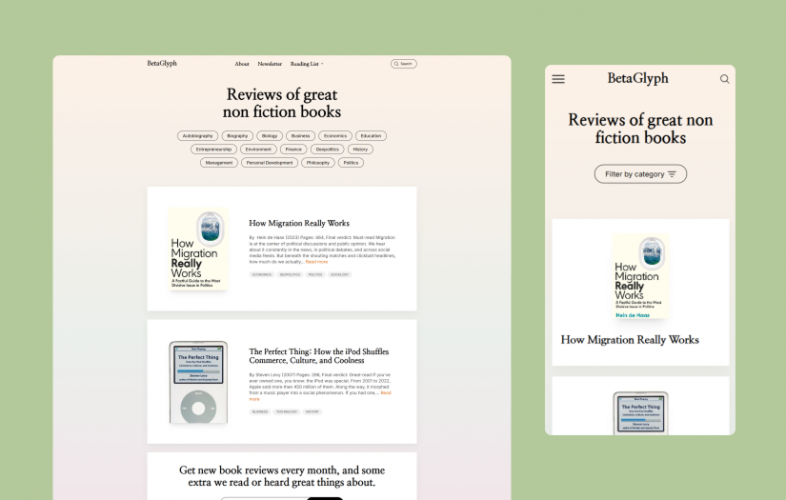Screen dimensions: 786x500
Task: Open How Migration Really Works title in desktop view
Action: click(x=299, y=223)
